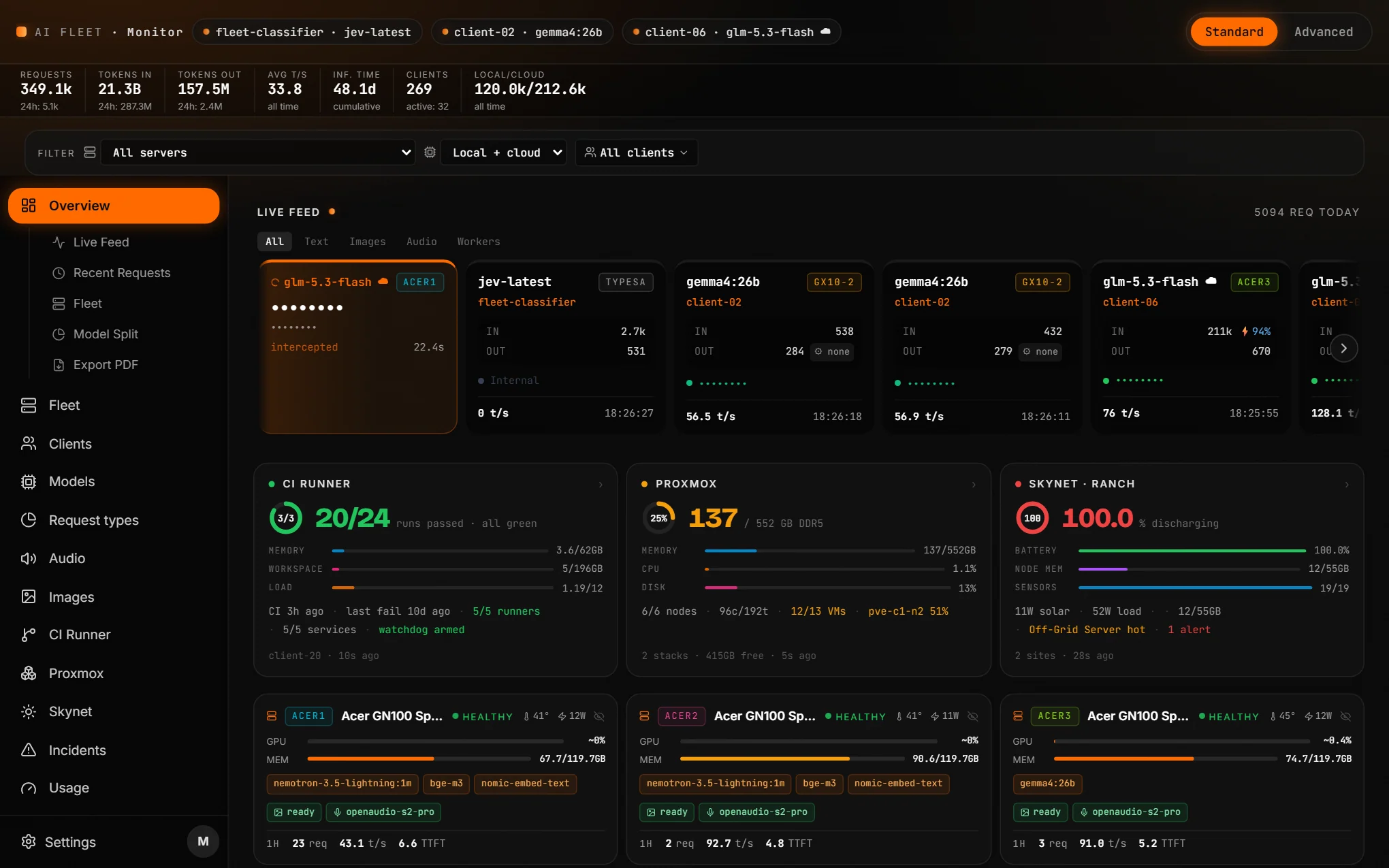Open Model Split chart icon

[x=59, y=334]
